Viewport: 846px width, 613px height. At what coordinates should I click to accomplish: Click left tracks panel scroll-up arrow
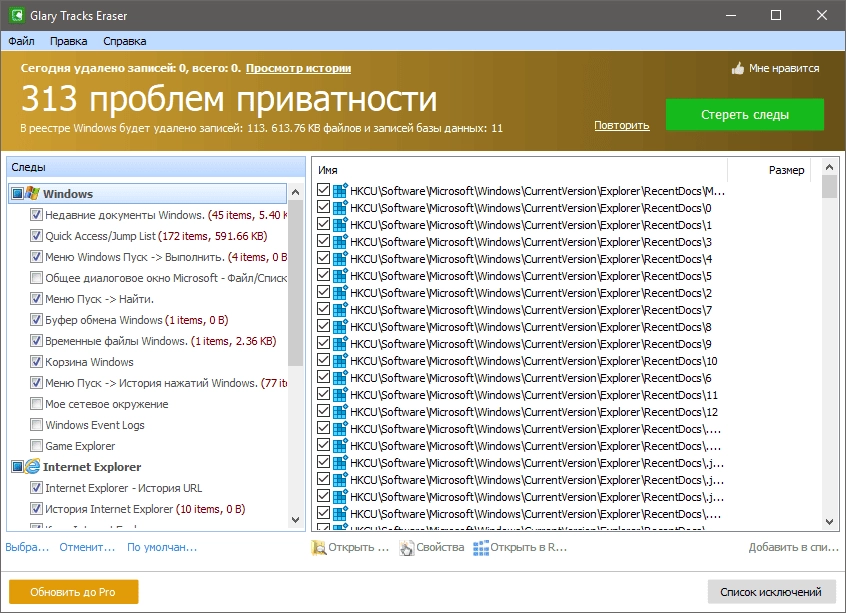click(295, 192)
